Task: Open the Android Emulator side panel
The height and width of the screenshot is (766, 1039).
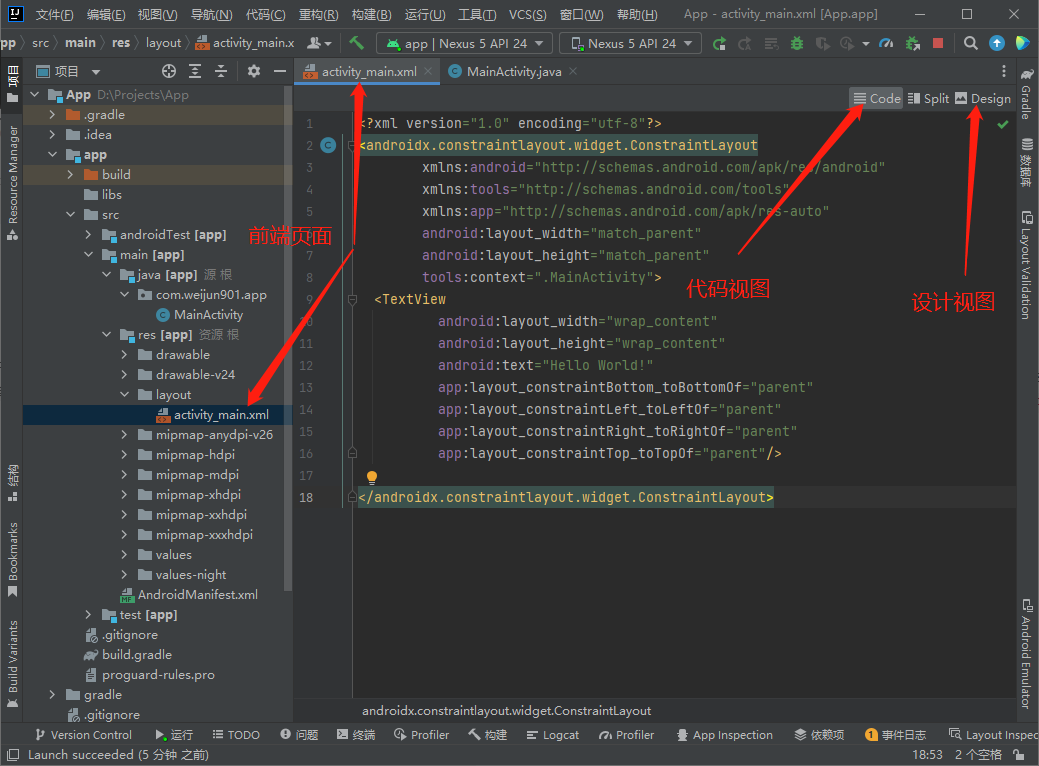Action: pos(1026,654)
